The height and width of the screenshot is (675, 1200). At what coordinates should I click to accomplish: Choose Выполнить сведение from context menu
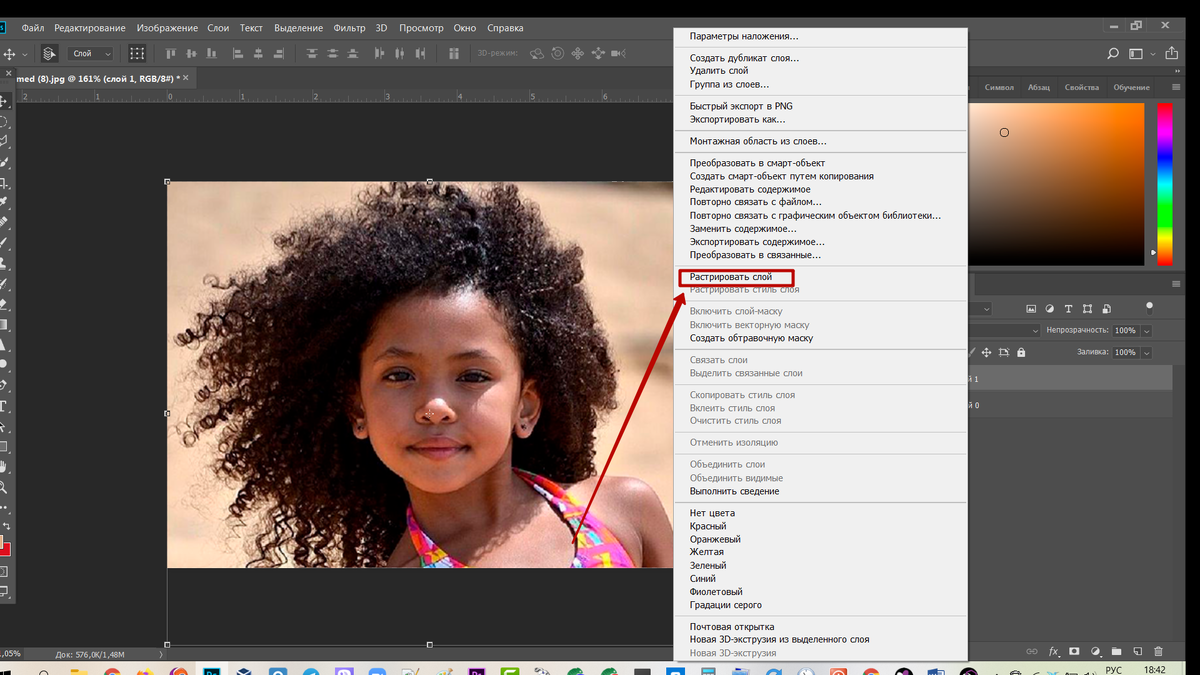[x=734, y=491]
